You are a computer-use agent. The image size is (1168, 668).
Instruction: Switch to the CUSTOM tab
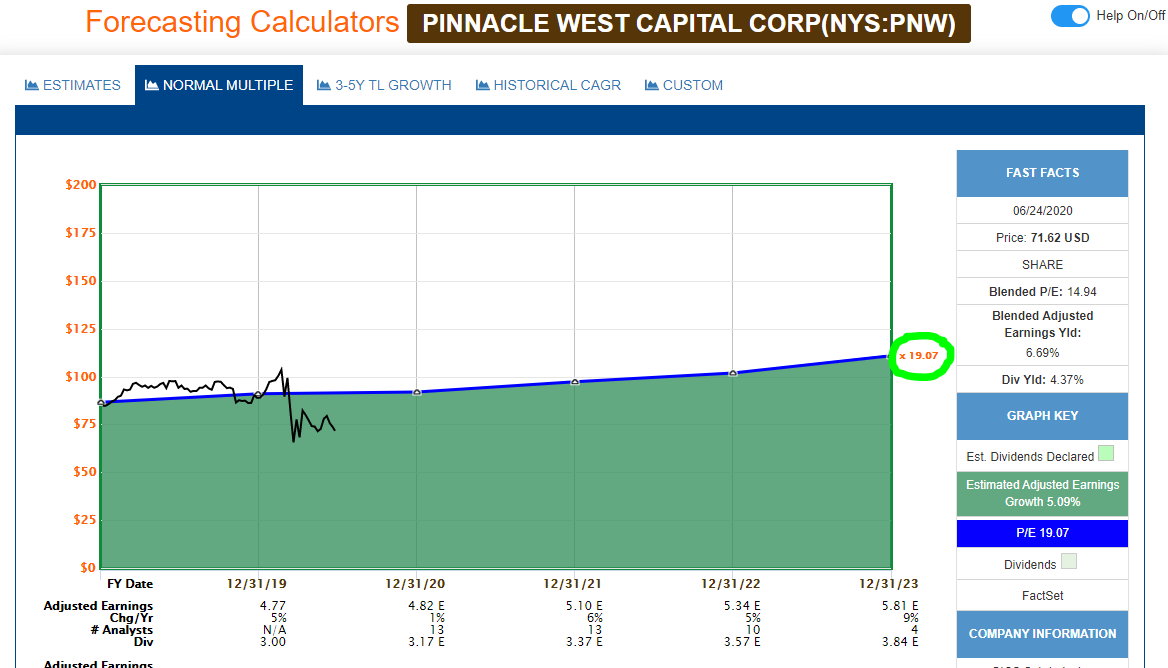(684, 85)
